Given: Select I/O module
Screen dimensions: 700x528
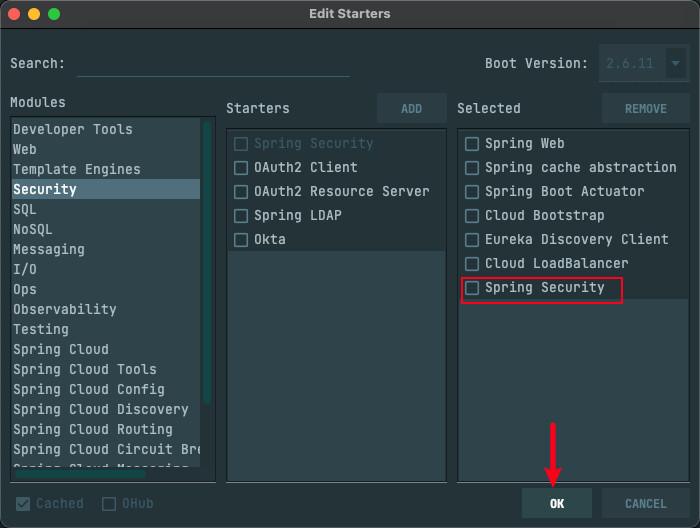Looking at the screenshot, I should 106,269.
